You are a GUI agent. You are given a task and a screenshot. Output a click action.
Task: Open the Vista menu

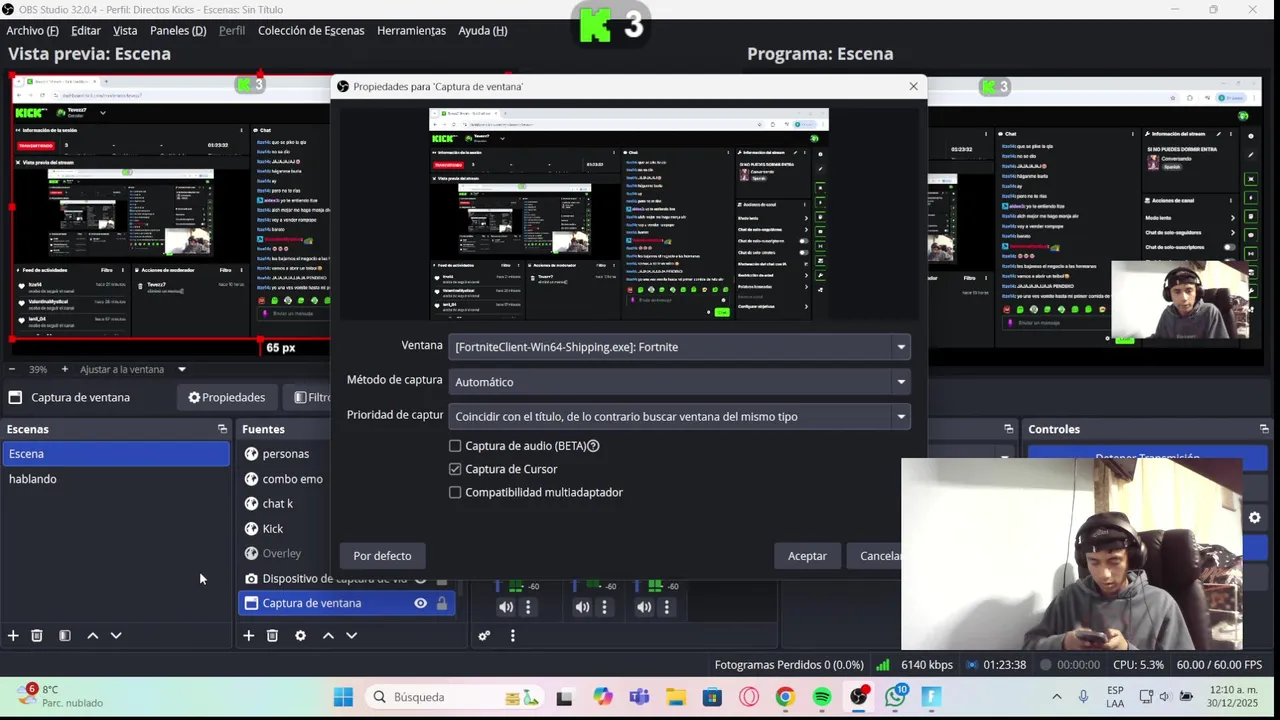[x=125, y=31]
